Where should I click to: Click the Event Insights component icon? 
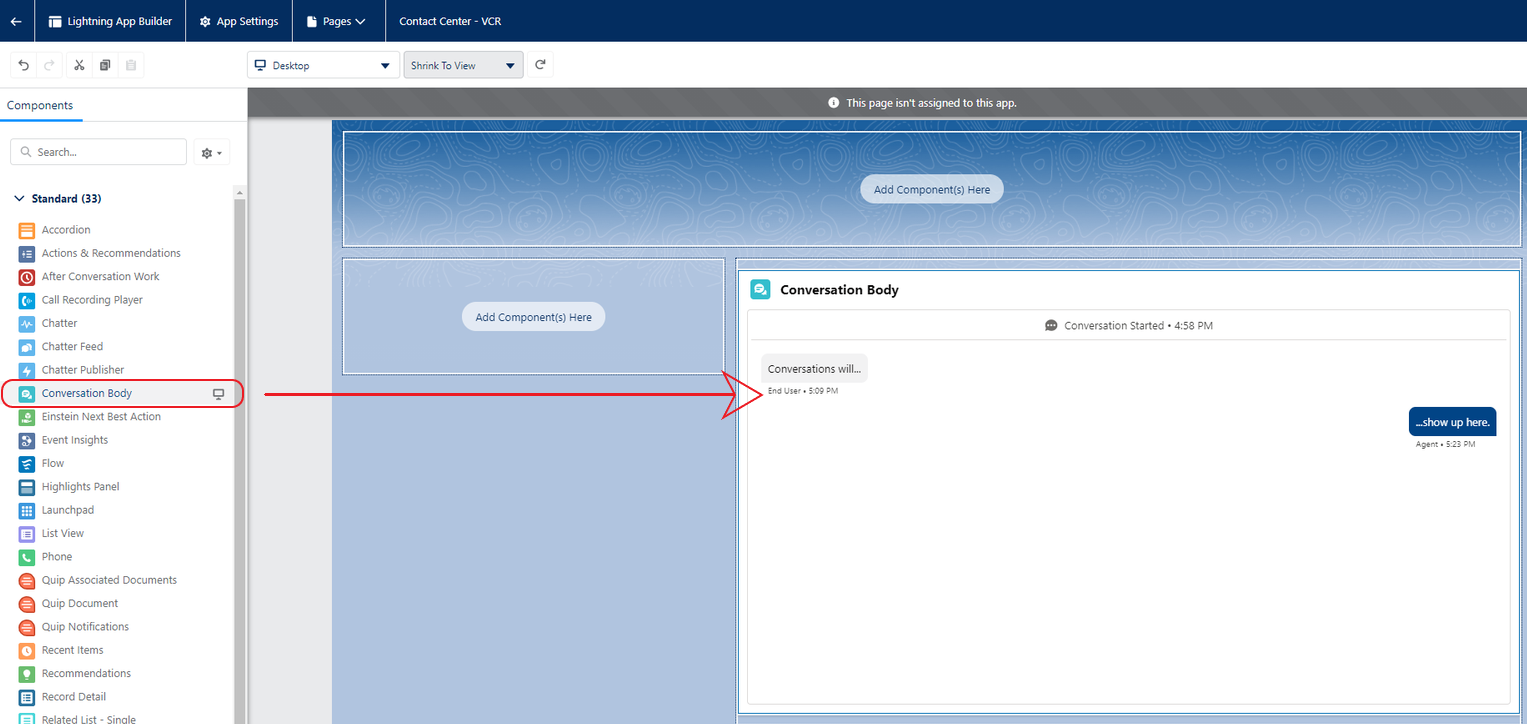27,440
